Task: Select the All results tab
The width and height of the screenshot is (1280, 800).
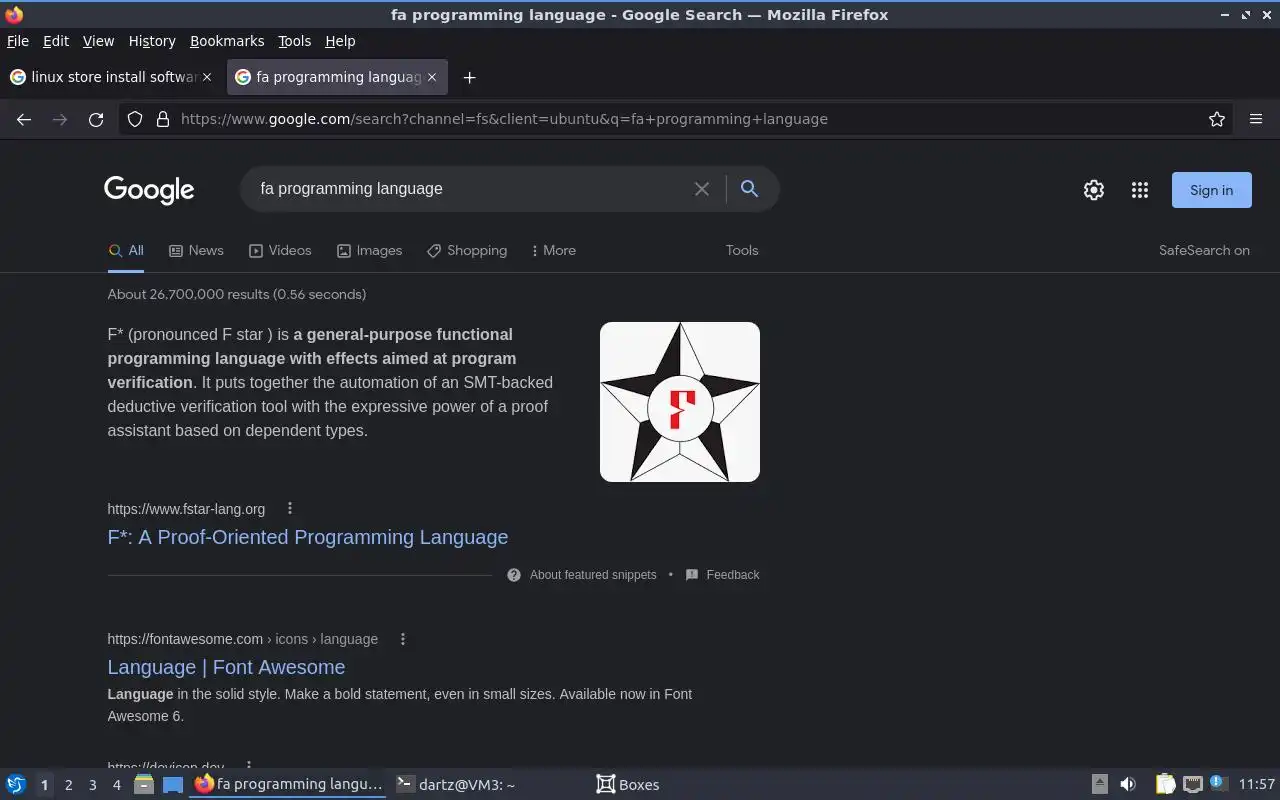Action: click(126, 251)
